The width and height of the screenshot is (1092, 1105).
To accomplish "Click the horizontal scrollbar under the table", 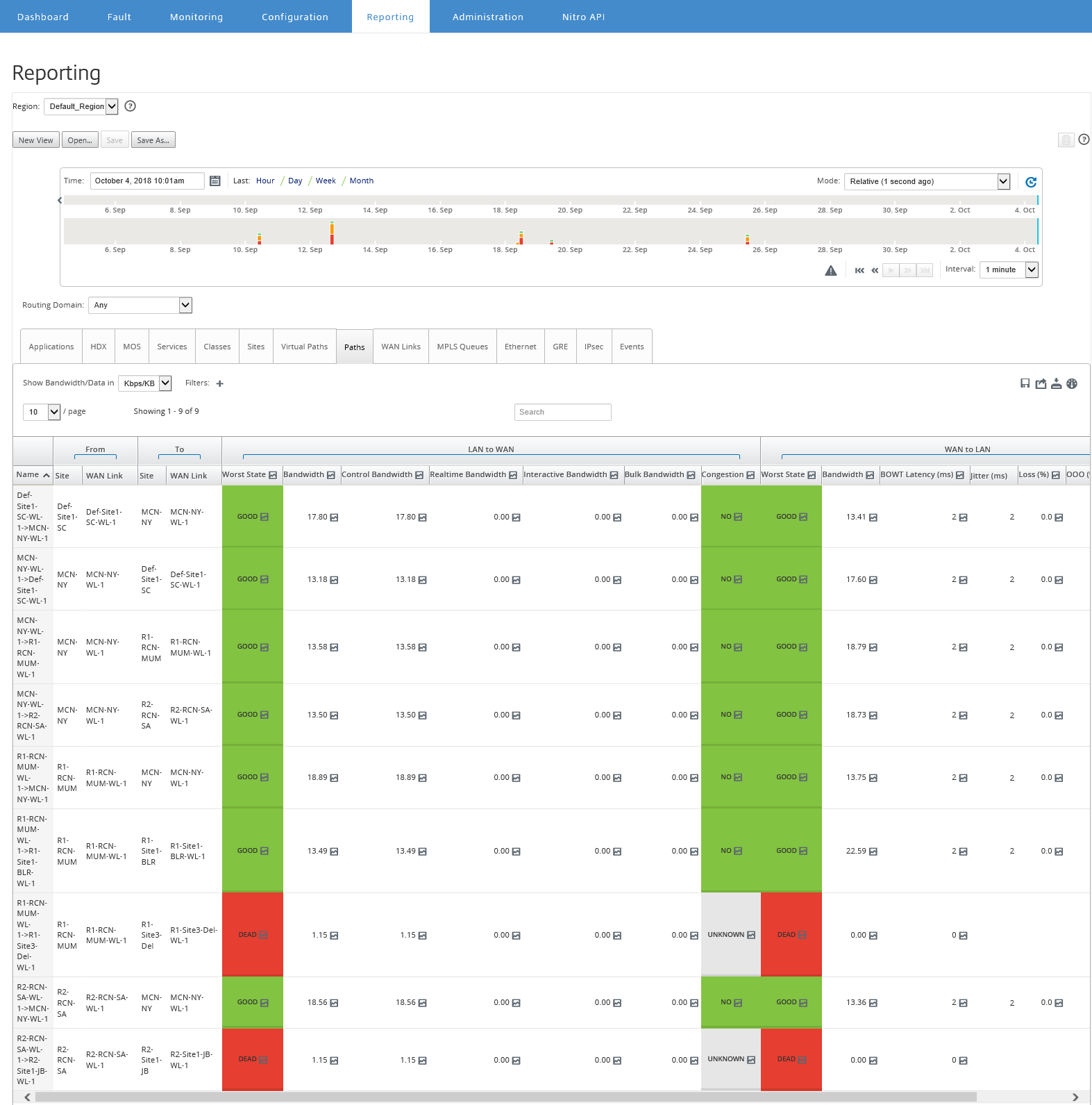I will (506, 1097).
